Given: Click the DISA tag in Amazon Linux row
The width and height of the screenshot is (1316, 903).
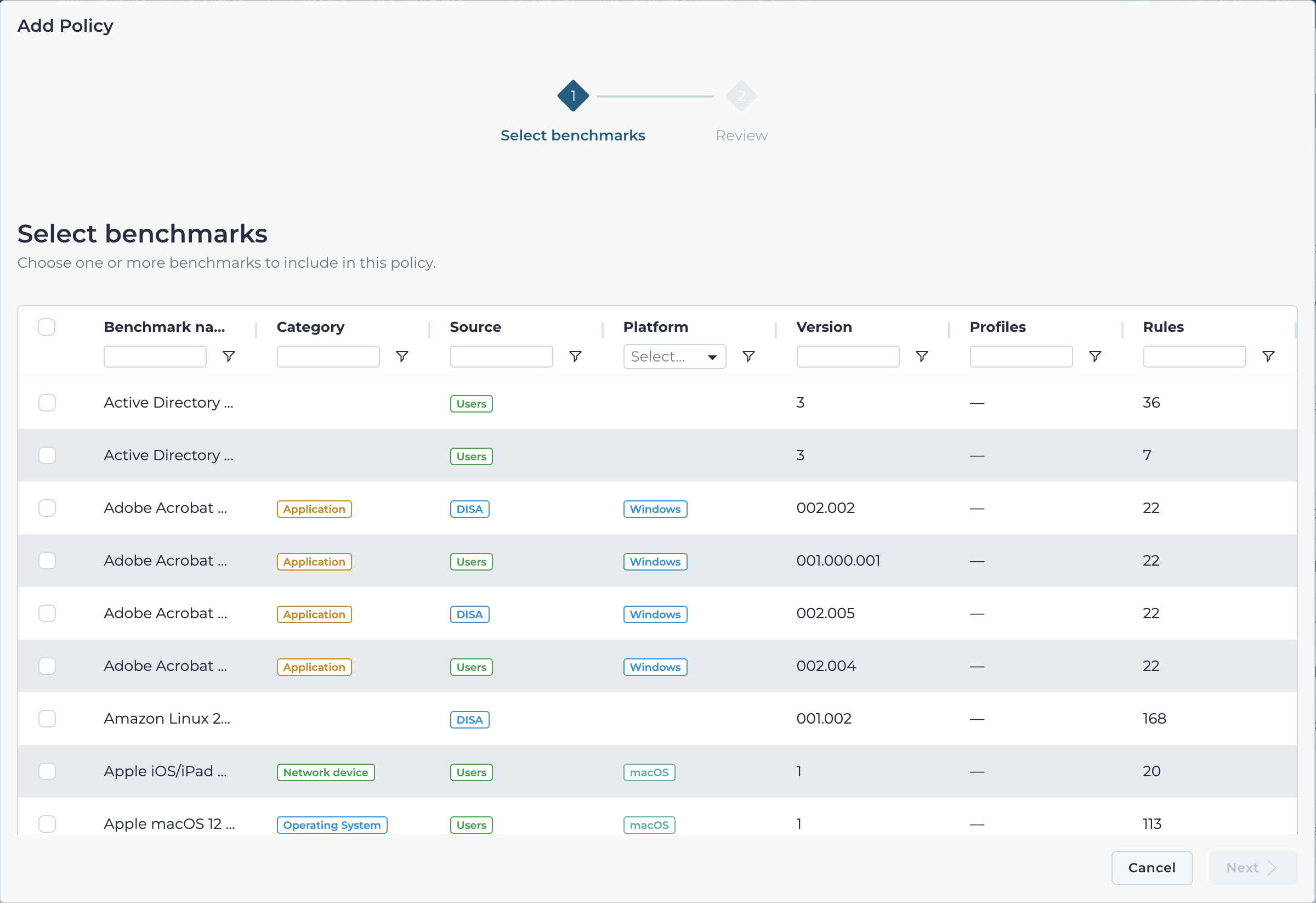Looking at the screenshot, I should click(x=469, y=720).
